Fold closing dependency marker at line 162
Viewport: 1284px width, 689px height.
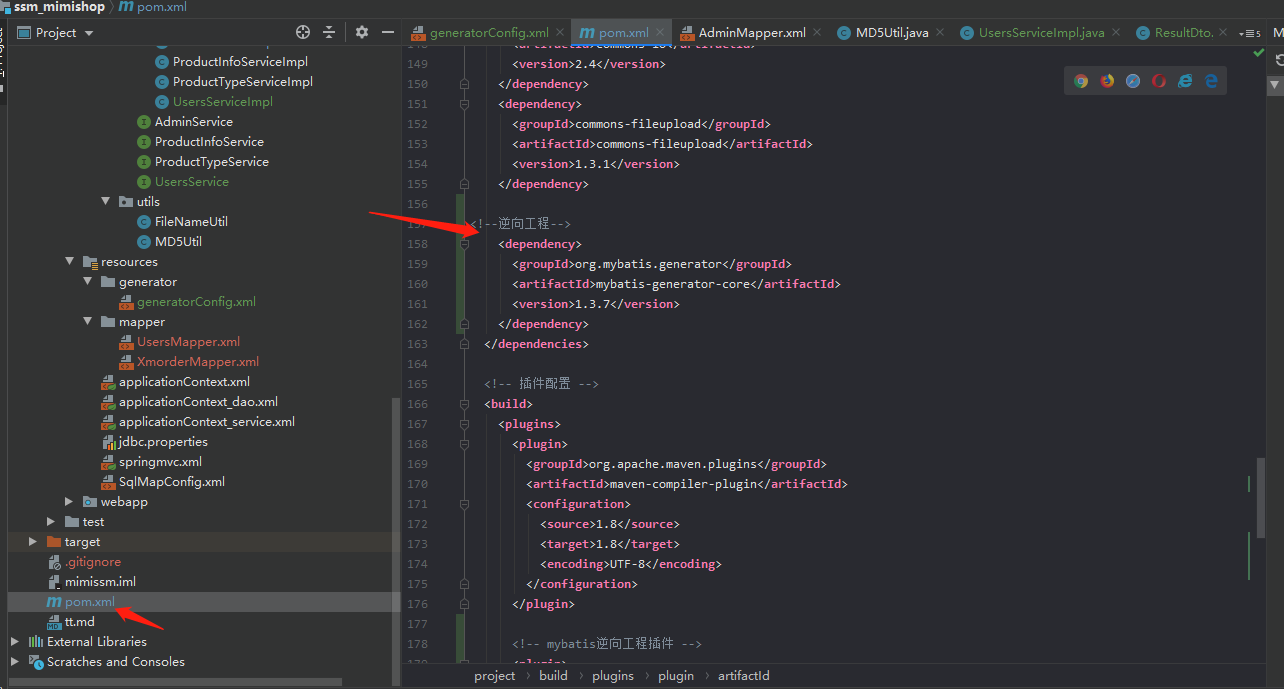coord(465,324)
